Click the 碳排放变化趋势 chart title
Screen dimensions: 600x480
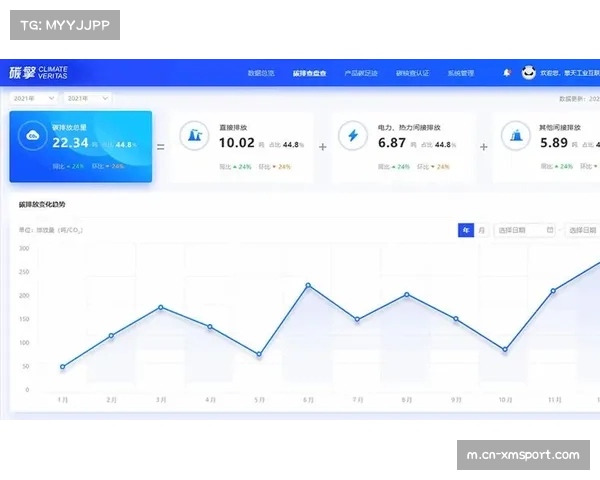tap(42, 204)
